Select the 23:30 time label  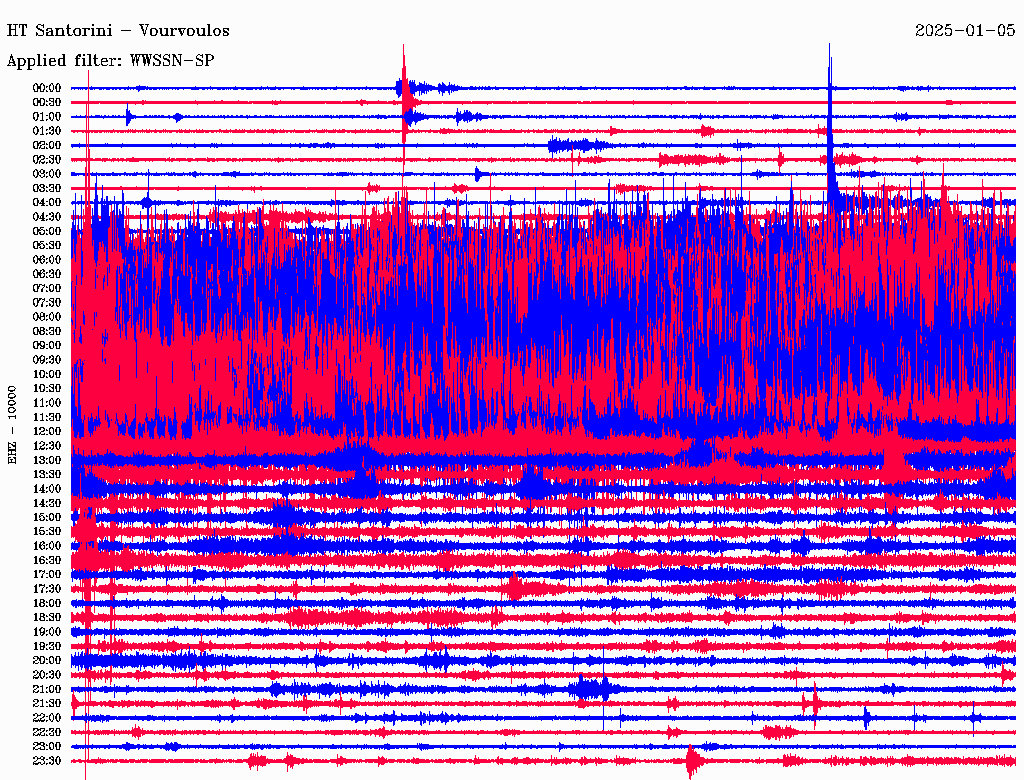point(47,761)
